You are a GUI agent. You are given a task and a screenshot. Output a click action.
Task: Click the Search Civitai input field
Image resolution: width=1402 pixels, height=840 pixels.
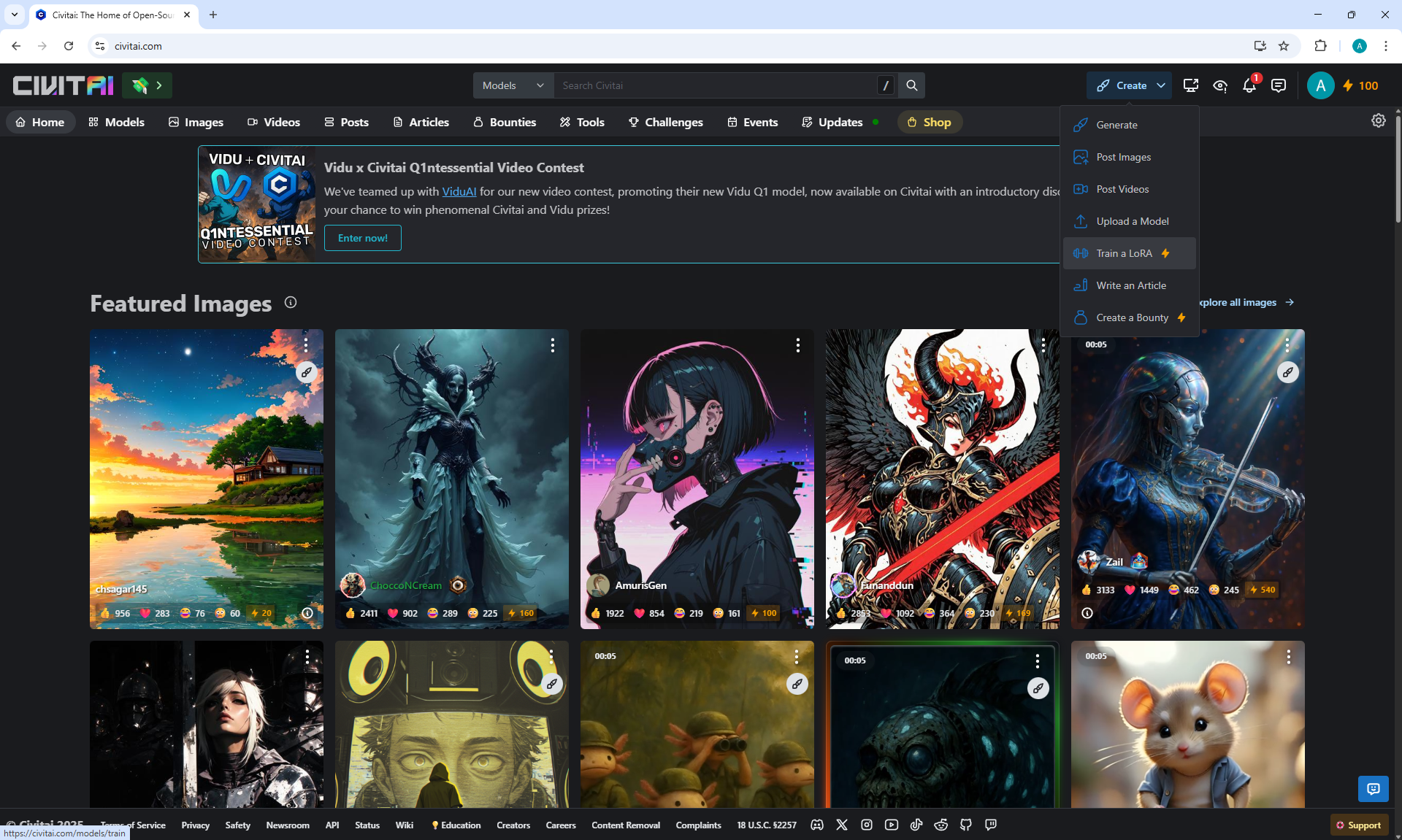[x=716, y=85]
